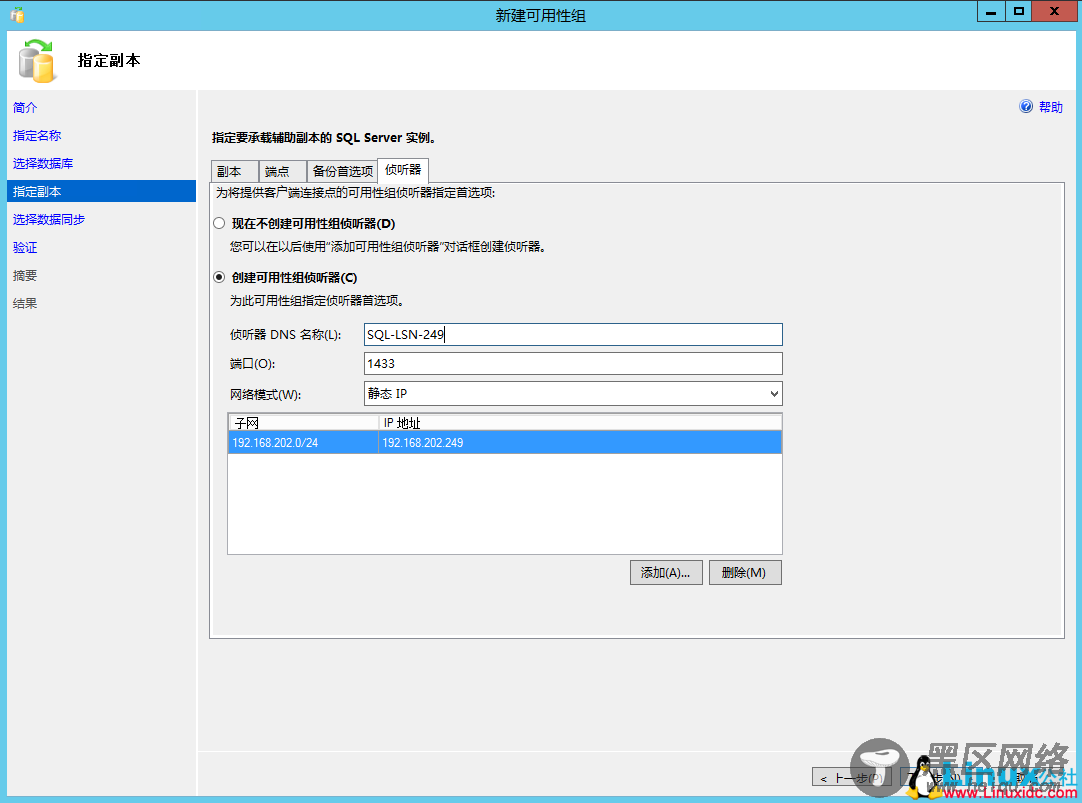1082x803 pixels.
Task: Click the 侦听器 DNS 名称 input field
Action: 573,335
